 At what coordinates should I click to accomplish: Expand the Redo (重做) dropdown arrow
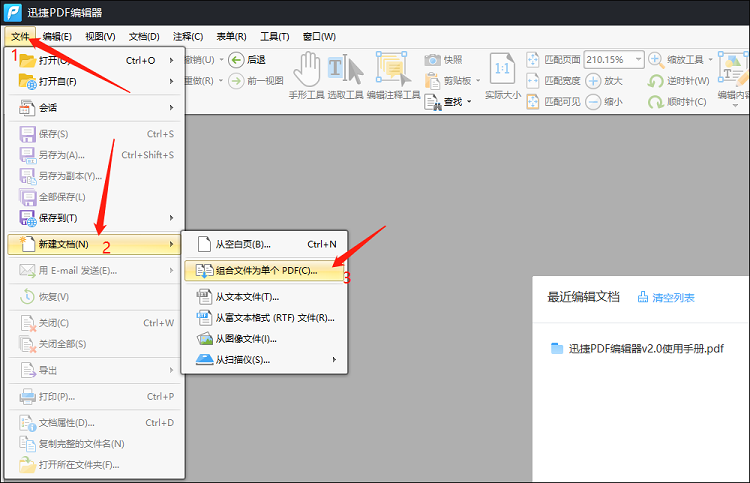click(221, 81)
